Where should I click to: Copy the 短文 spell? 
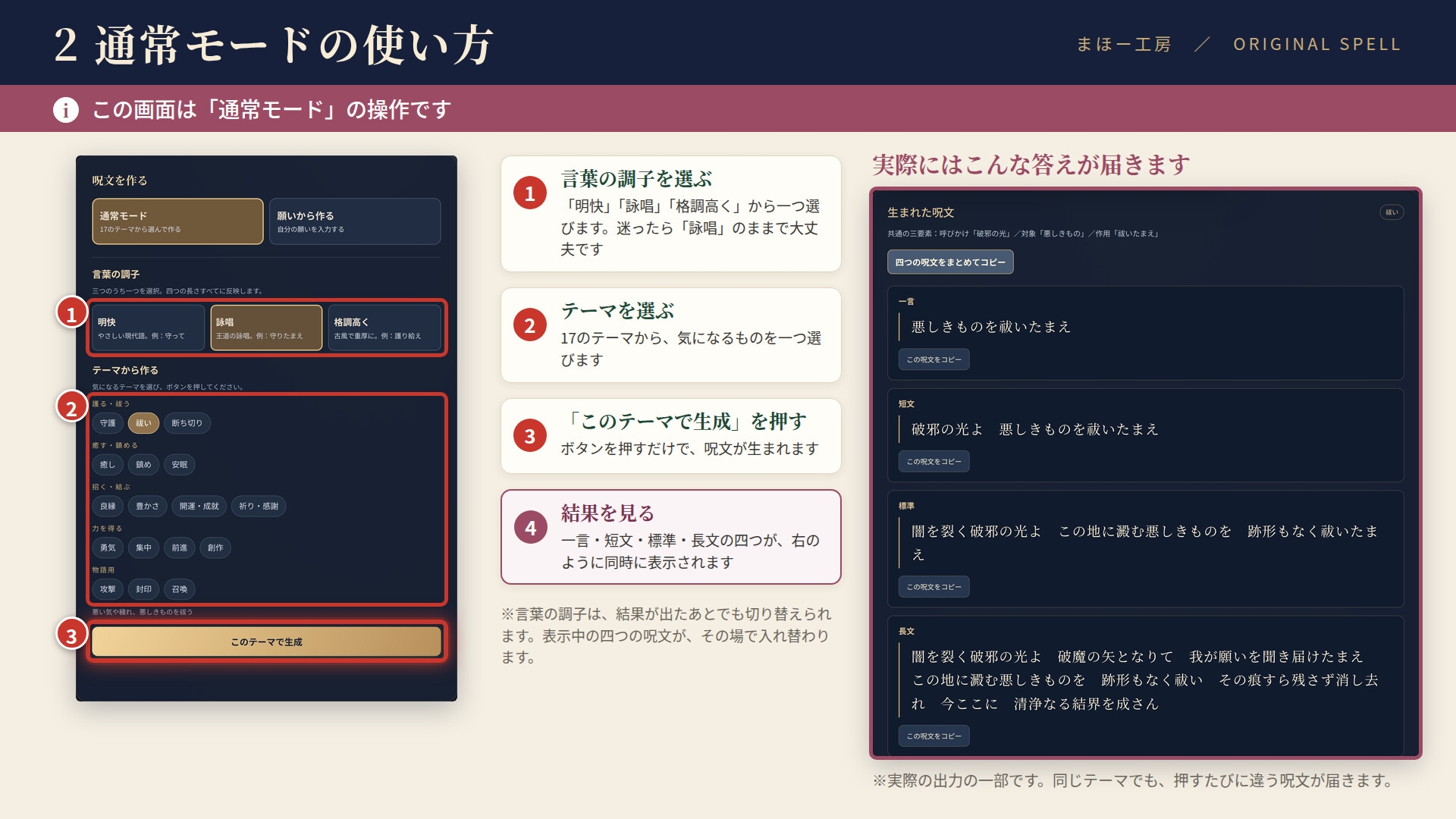934,462
